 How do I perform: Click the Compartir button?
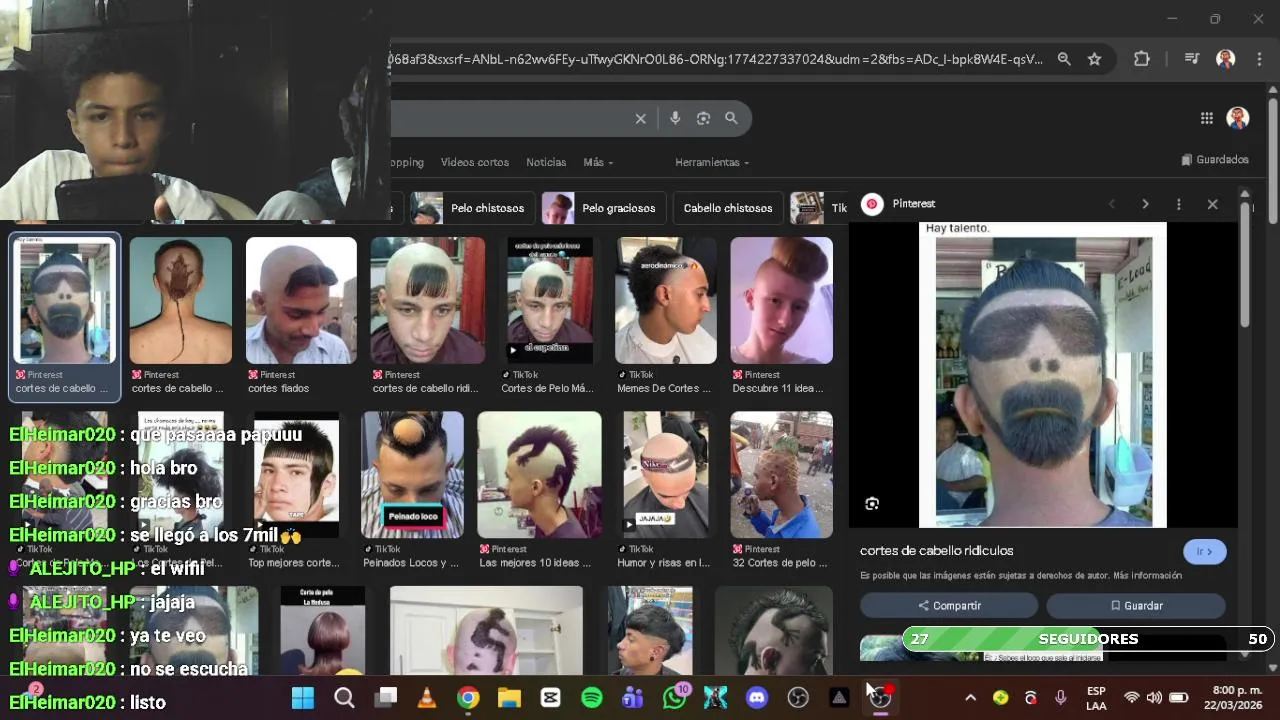pos(949,606)
